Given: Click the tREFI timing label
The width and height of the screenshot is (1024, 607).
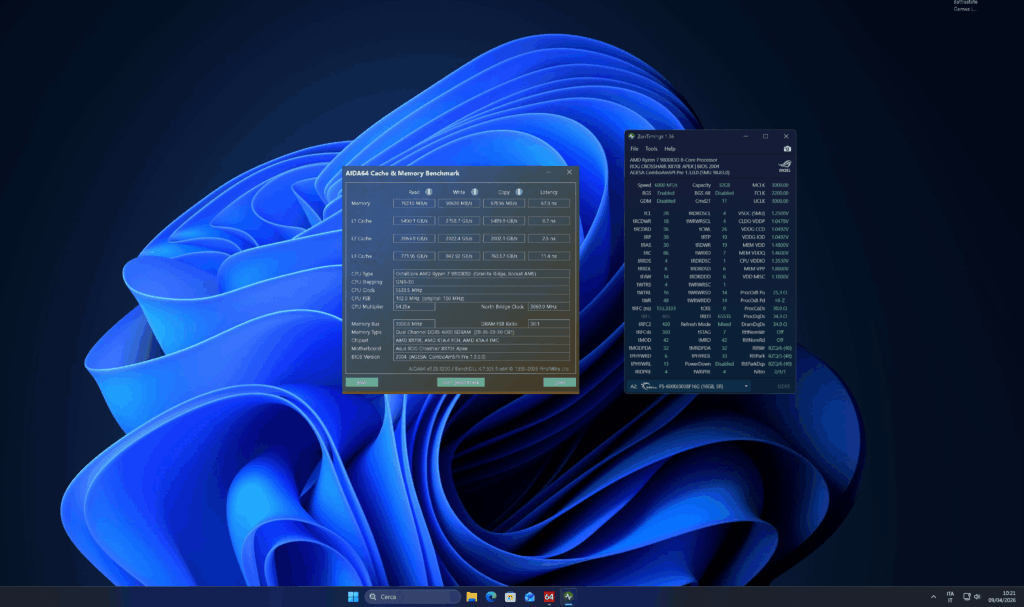Looking at the screenshot, I should [705, 316].
